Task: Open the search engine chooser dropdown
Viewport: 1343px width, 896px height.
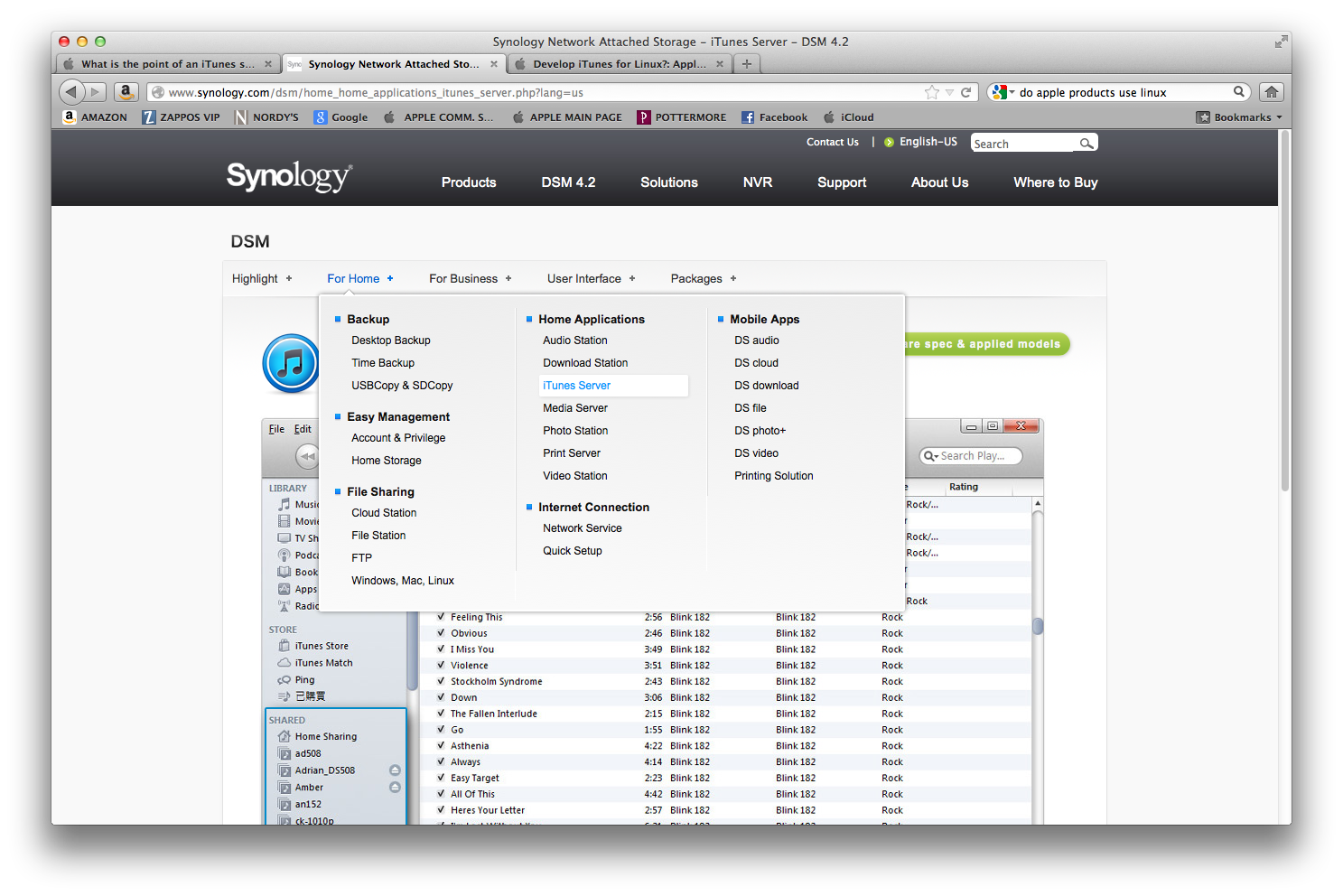Action: (x=1003, y=92)
